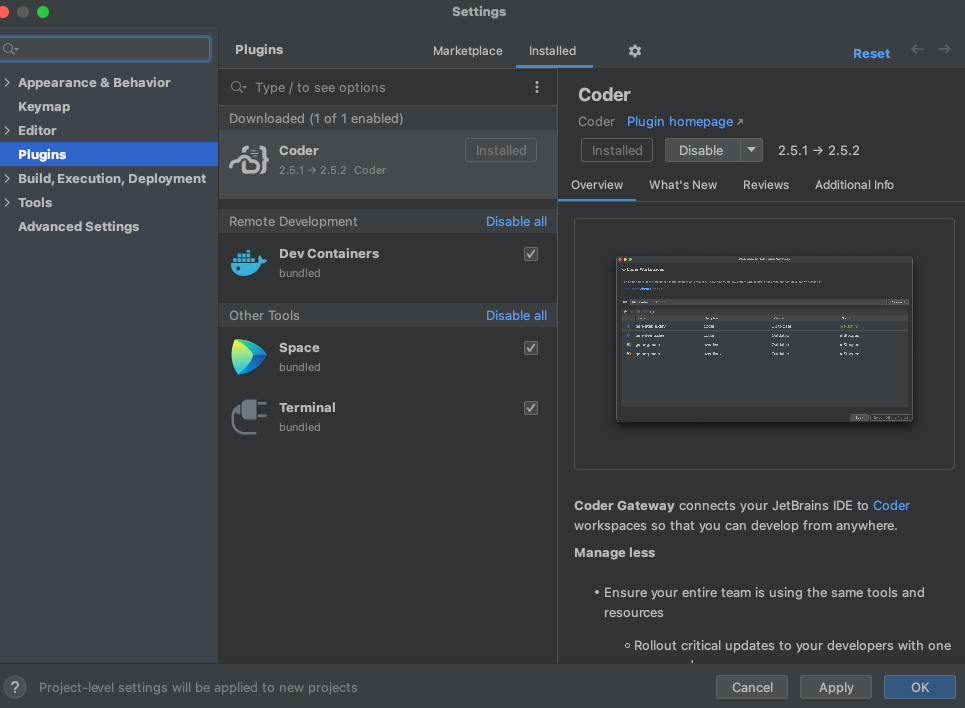The height and width of the screenshot is (708, 965).
Task: Click the sidebar search magnifier icon
Action: point(11,48)
